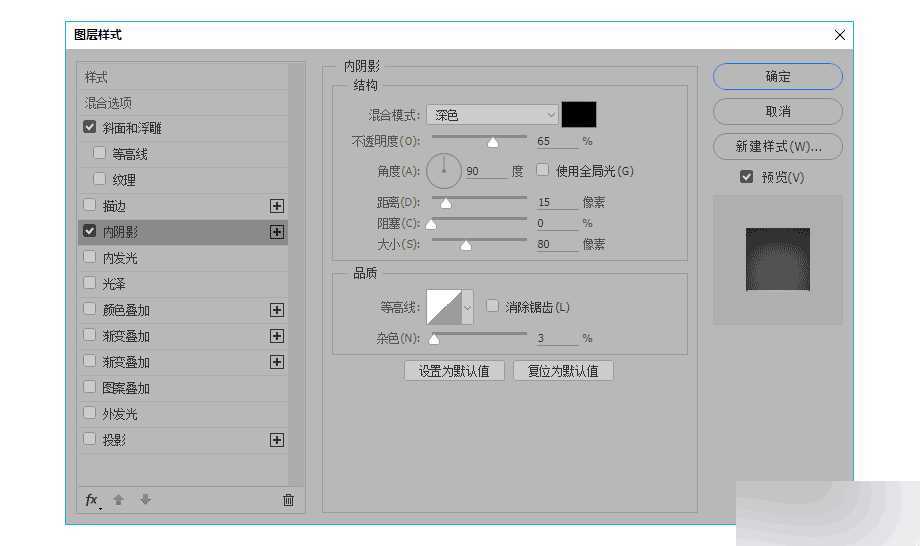Click the plus icon beside 颜色叠加
Viewport: 920px width, 546px height.
pos(277,310)
